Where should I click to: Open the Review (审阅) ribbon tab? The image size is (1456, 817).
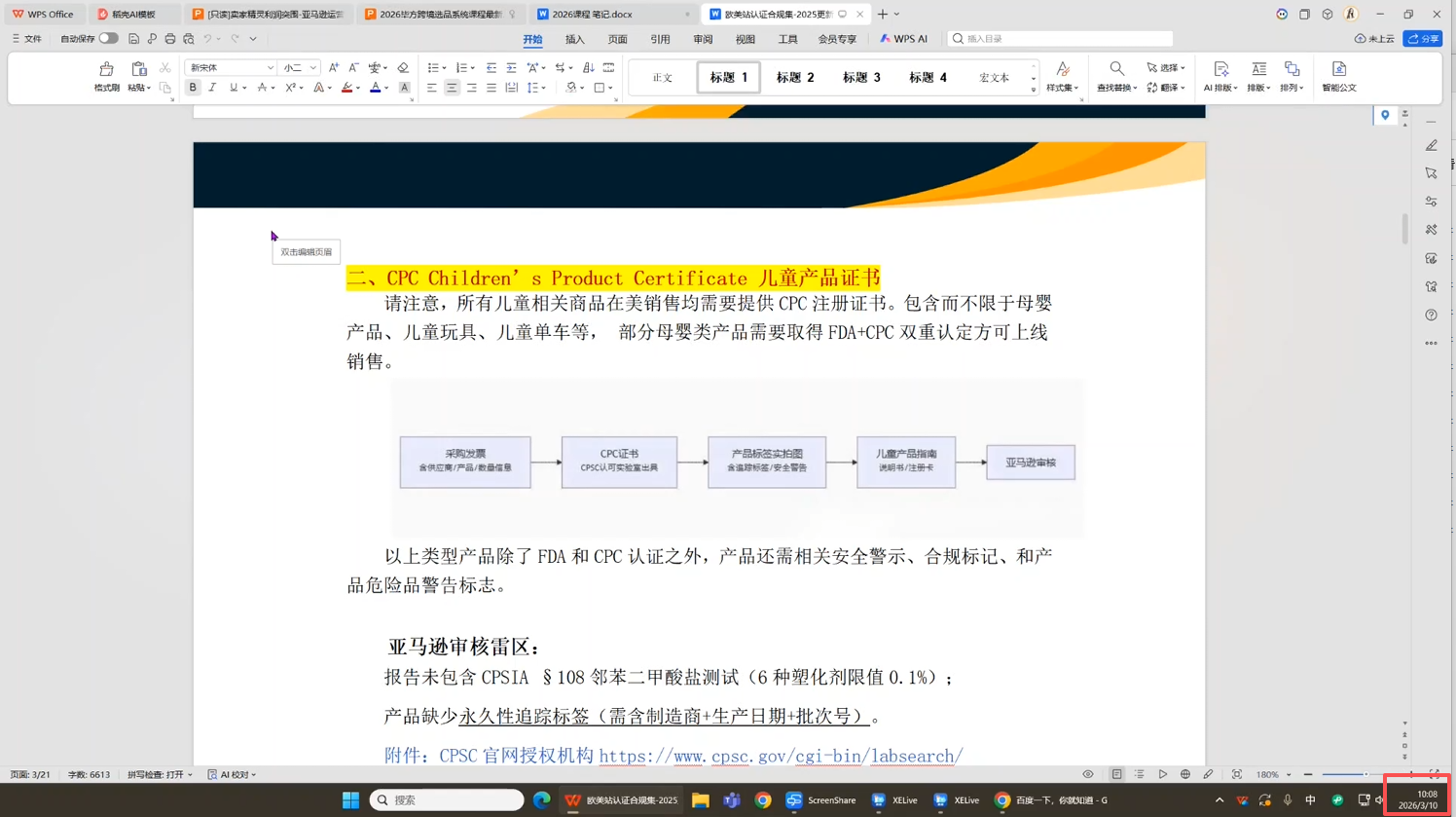pos(703,39)
